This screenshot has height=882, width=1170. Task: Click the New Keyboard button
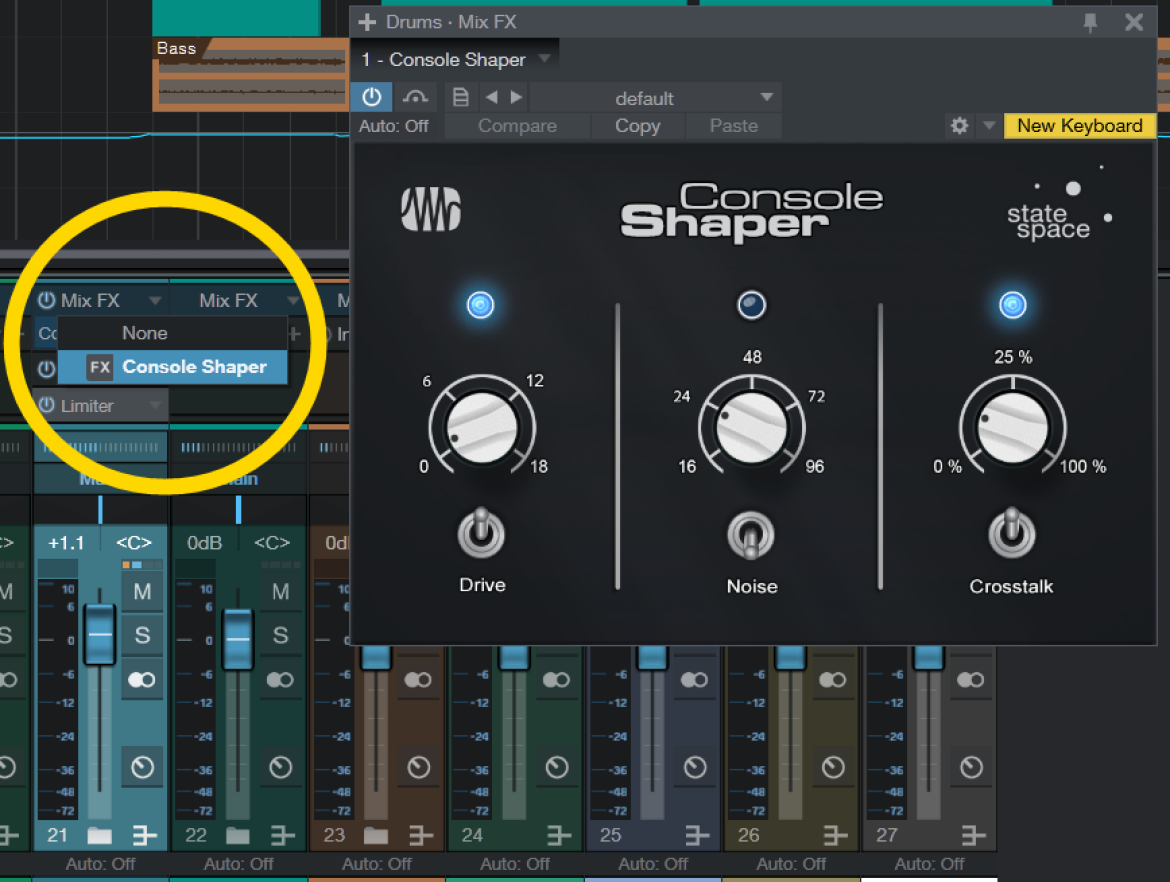pyautogui.click(x=1080, y=125)
